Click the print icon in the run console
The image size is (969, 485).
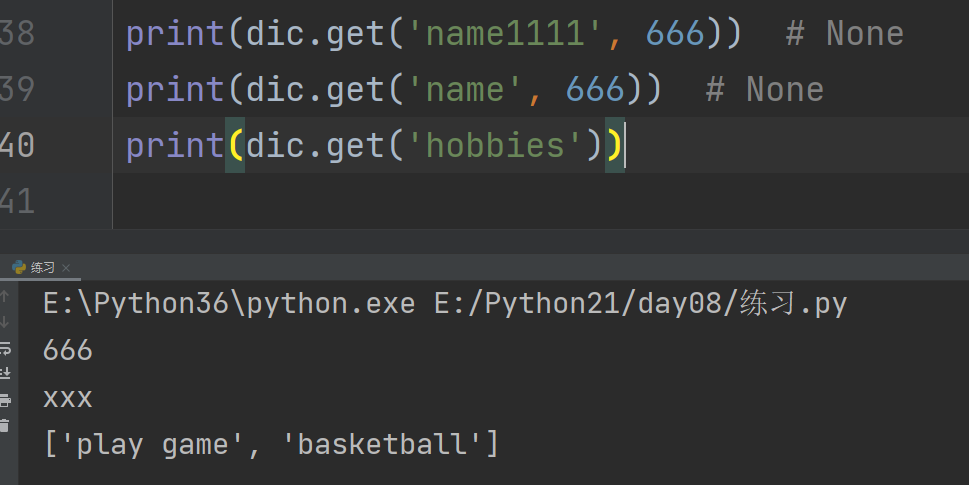click(x=5, y=400)
